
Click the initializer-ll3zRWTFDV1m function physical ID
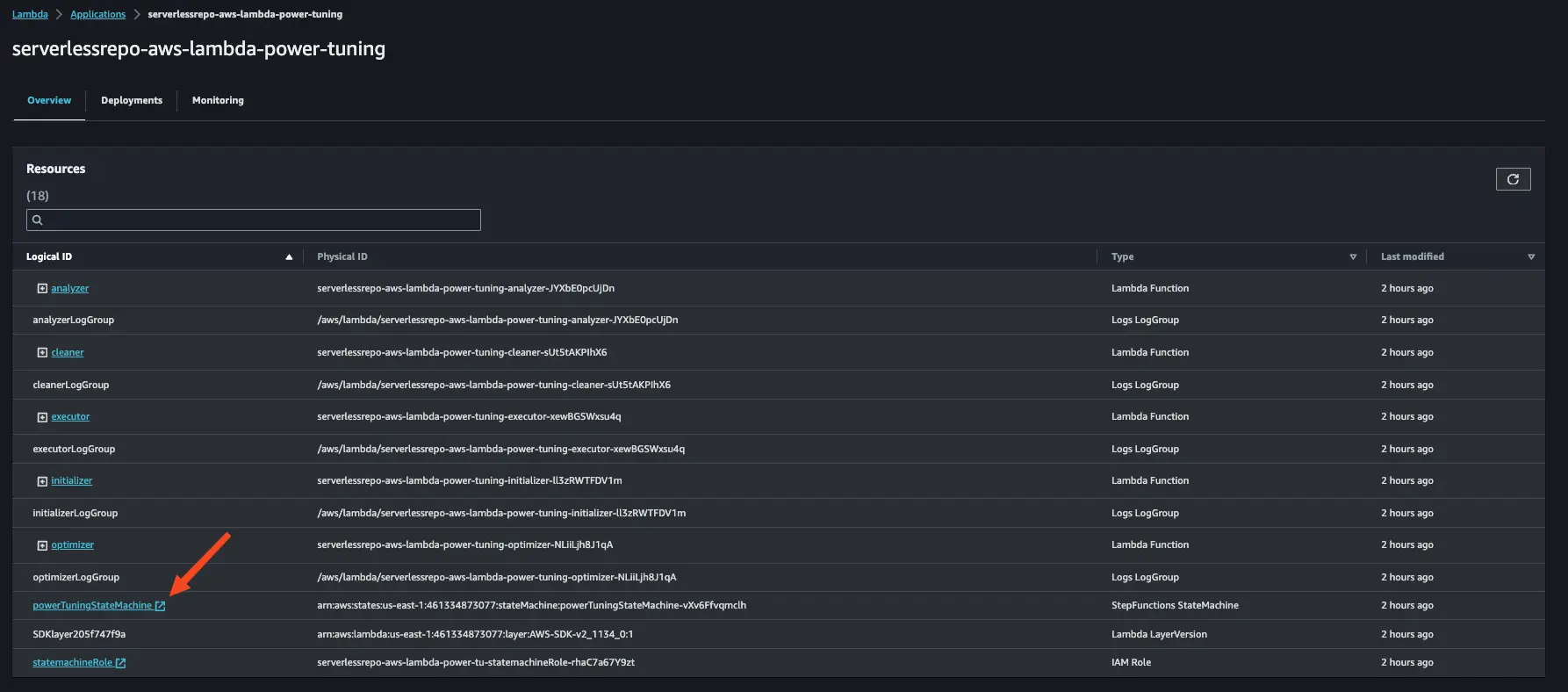coord(470,480)
